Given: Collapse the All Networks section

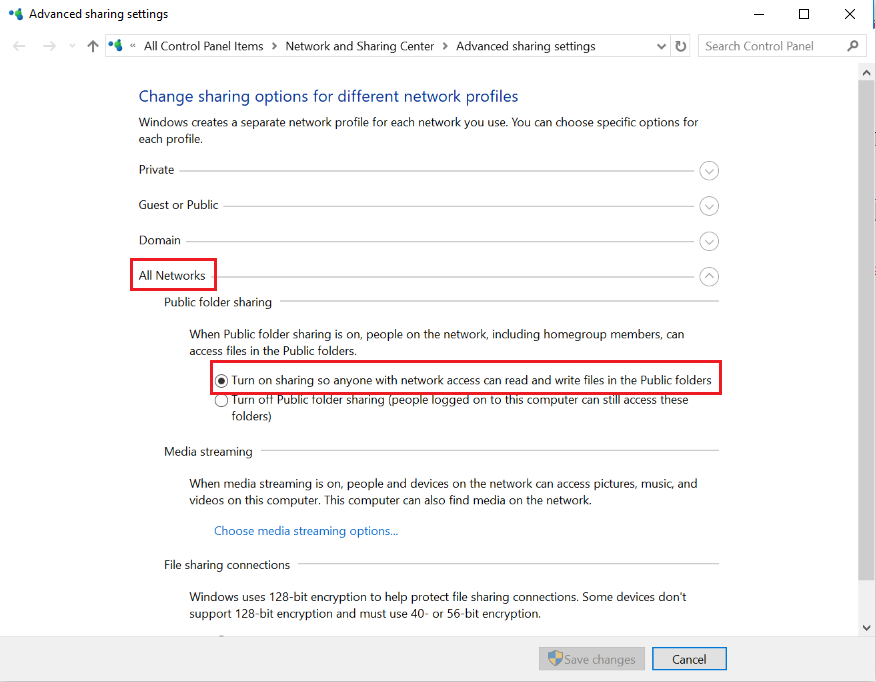Looking at the screenshot, I should click(709, 276).
